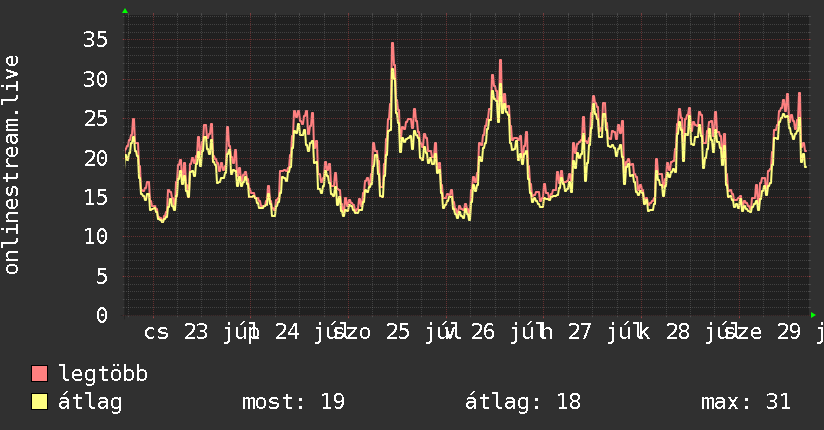This screenshot has height=430, width=824.
Task: Click the 'átlag: 18' average statistic
Action: pos(523,402)
